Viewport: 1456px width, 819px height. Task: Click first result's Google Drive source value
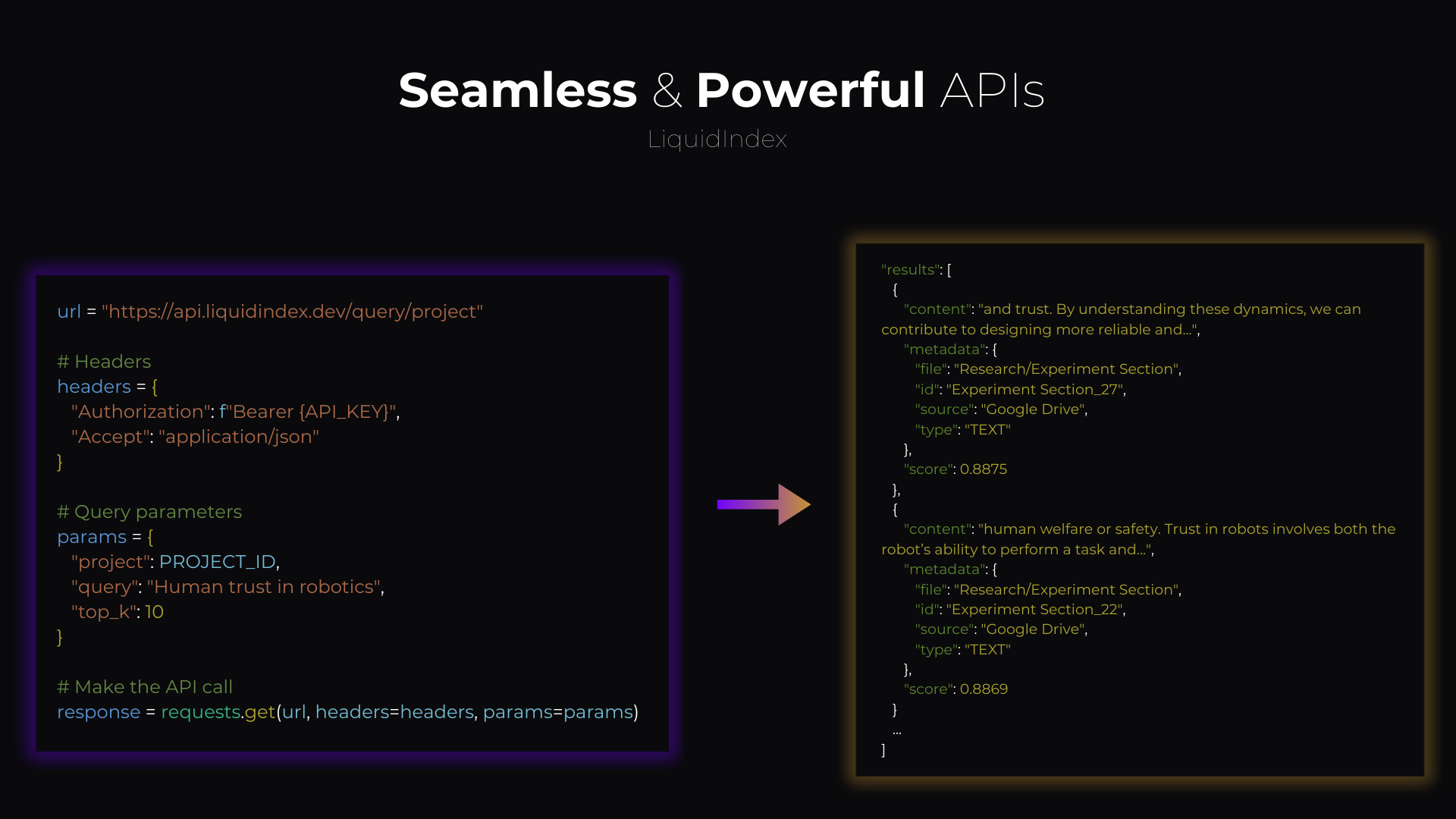1034,409
